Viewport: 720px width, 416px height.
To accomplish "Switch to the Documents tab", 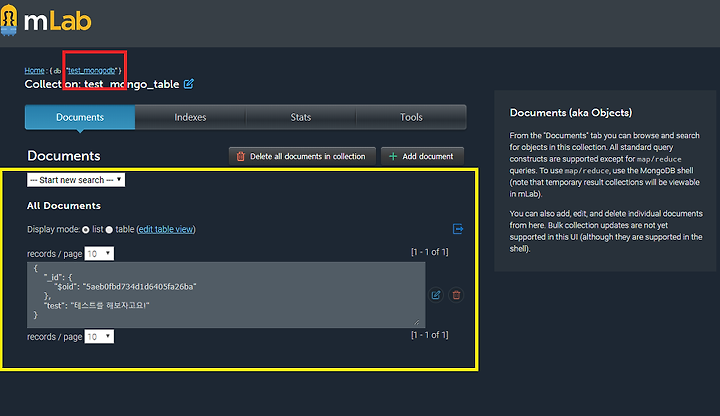I will click(80, 117).
